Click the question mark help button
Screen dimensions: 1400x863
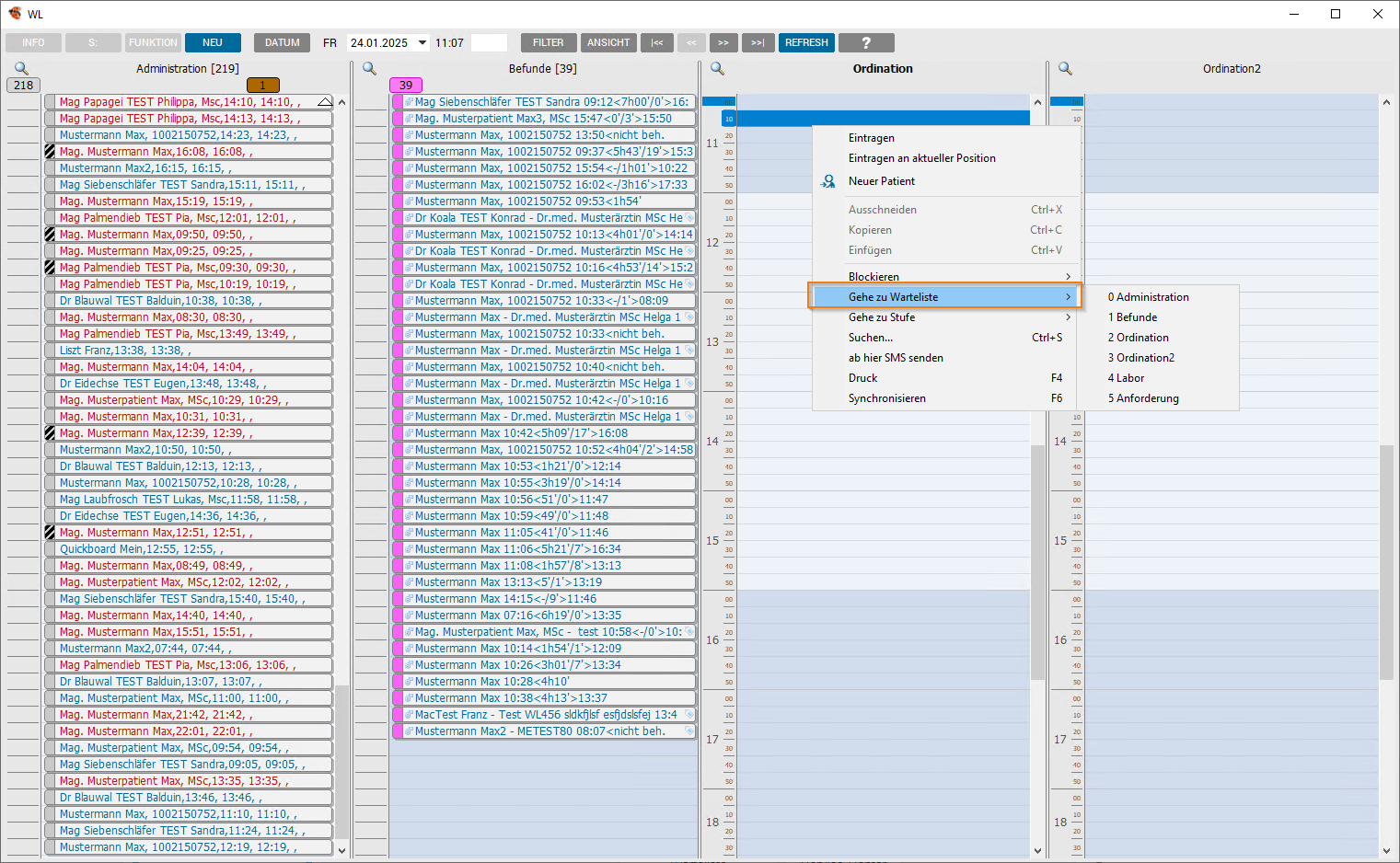865,42
